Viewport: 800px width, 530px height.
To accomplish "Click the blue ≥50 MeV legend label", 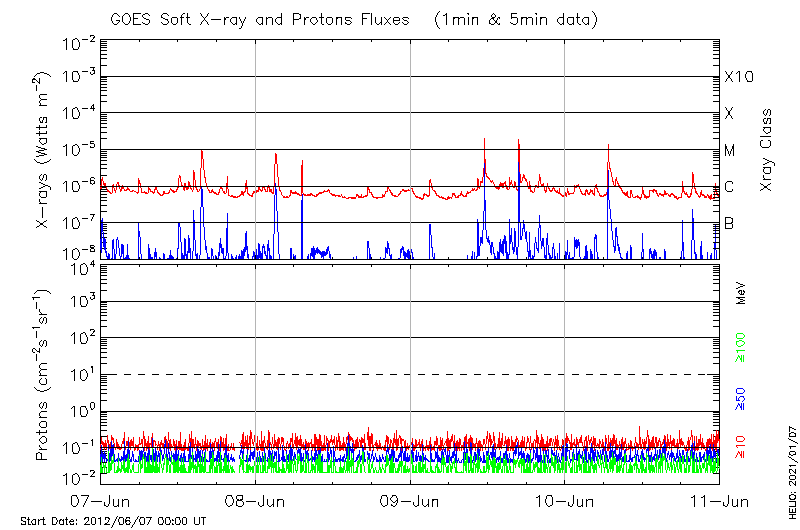I will click(x=741, y=401).
